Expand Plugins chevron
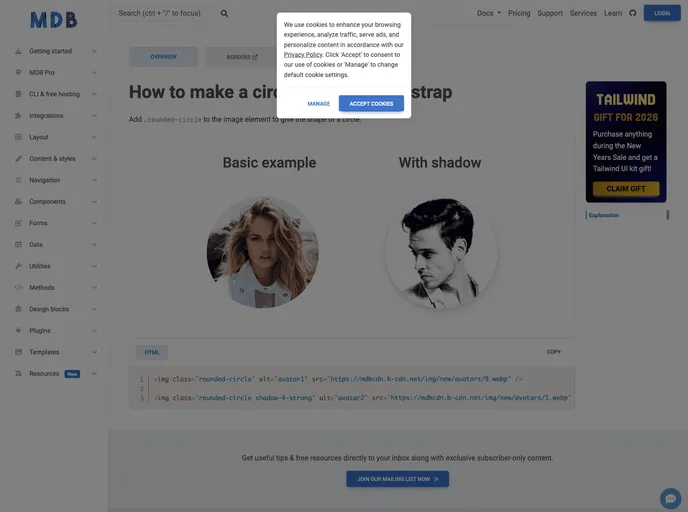The height and width of the screenshot is (512, 688). tap(94, 331)
